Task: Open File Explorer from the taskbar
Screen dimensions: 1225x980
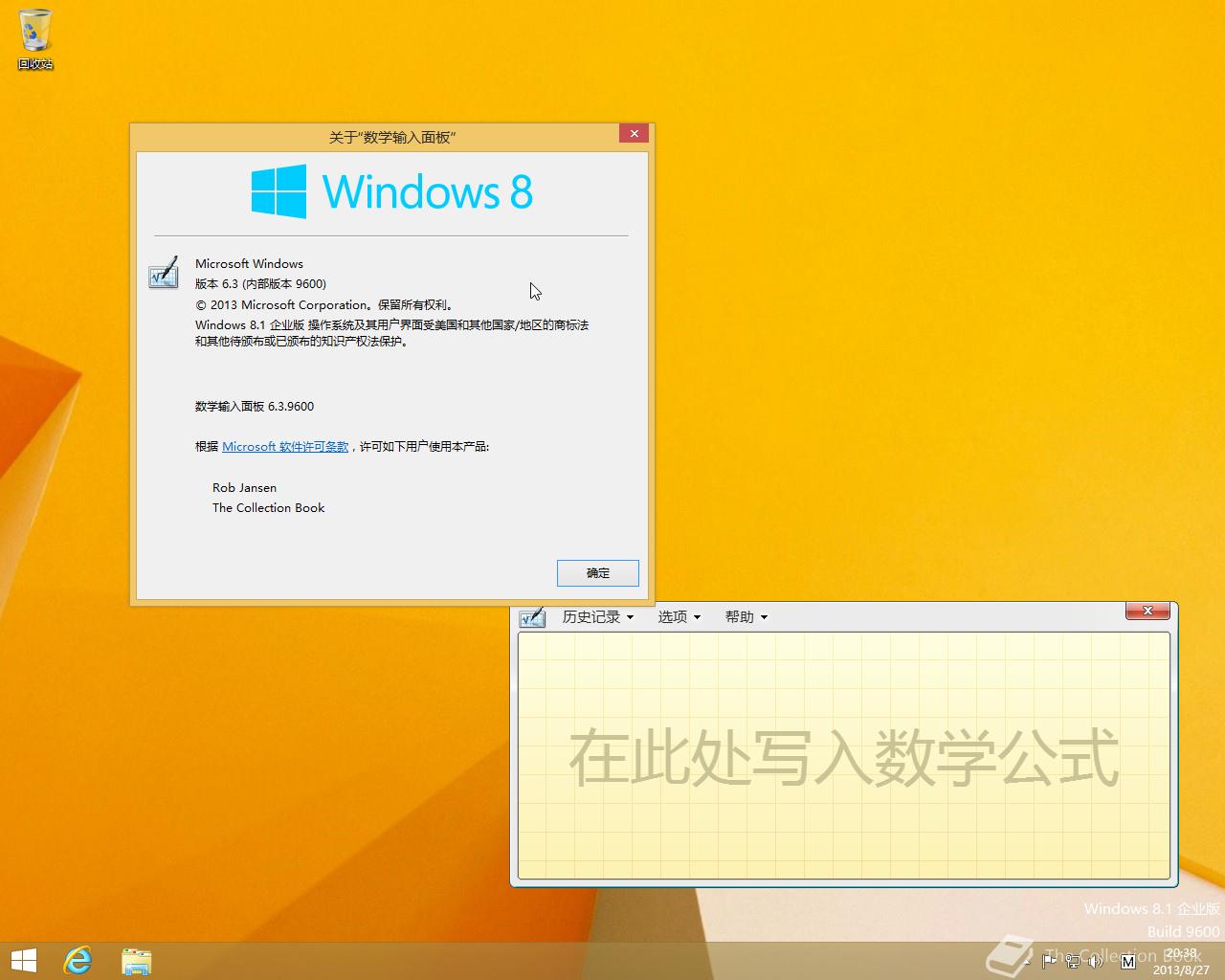Action: [136, 961]
